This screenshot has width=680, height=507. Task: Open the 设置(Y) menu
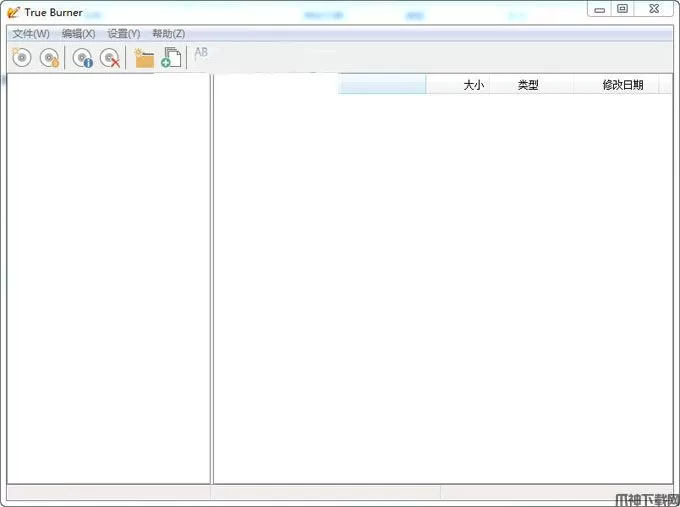pos(124,34)
